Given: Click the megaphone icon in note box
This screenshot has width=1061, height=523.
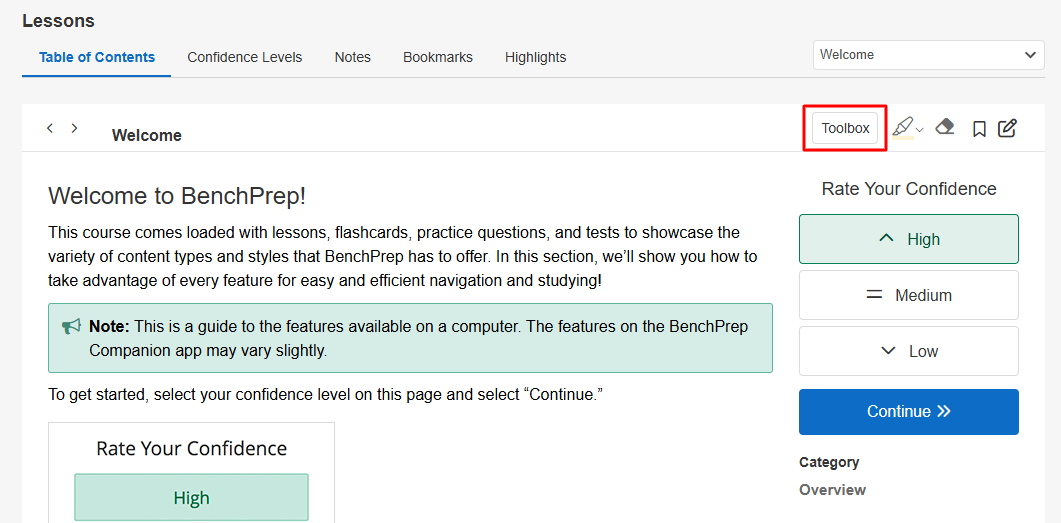Looking at the screenshot, I should (71, 327).
